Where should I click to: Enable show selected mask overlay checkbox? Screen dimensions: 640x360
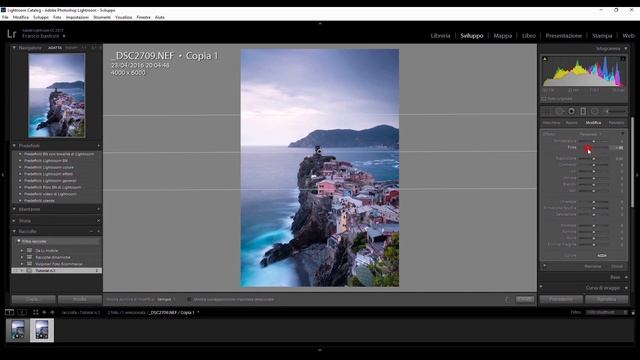189,300
